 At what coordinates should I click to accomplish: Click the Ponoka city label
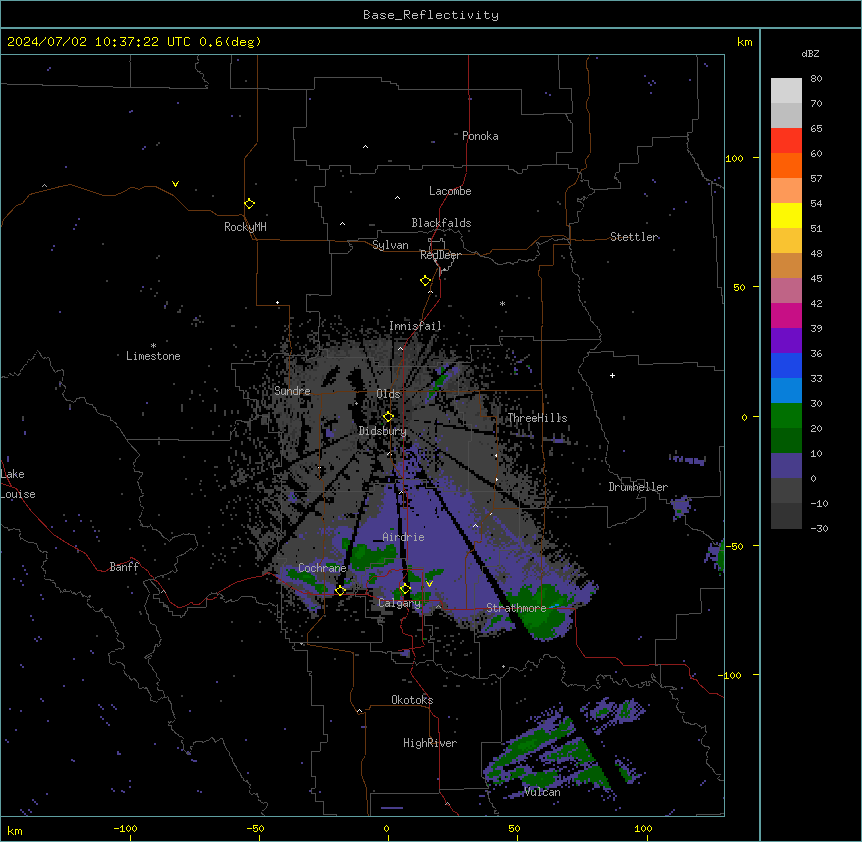click(x=480, y=136)
